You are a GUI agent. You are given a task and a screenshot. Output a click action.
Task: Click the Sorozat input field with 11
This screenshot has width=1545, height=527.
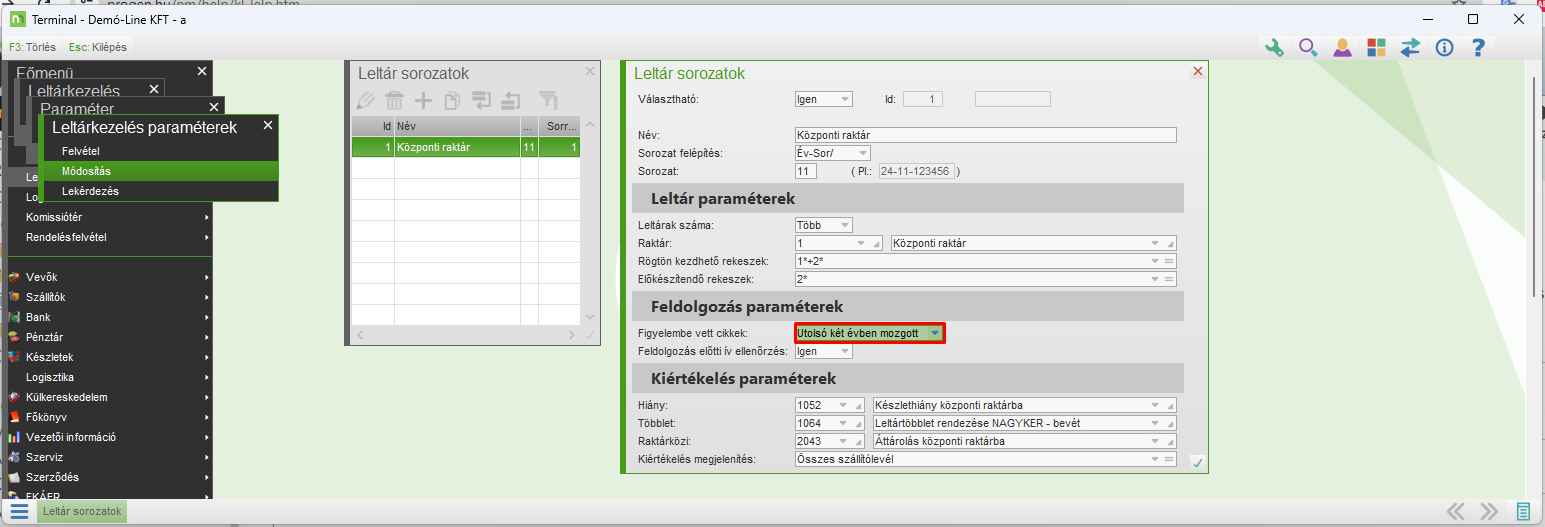click(805, 171)
